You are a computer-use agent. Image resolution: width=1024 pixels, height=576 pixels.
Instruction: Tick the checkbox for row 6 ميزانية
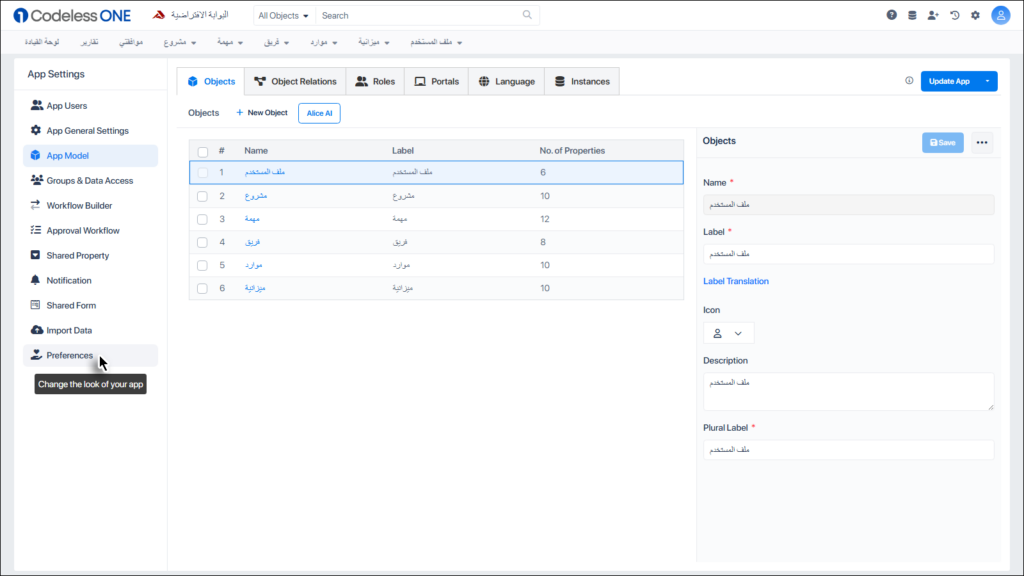pyautogui.click(x=202, y=289)
